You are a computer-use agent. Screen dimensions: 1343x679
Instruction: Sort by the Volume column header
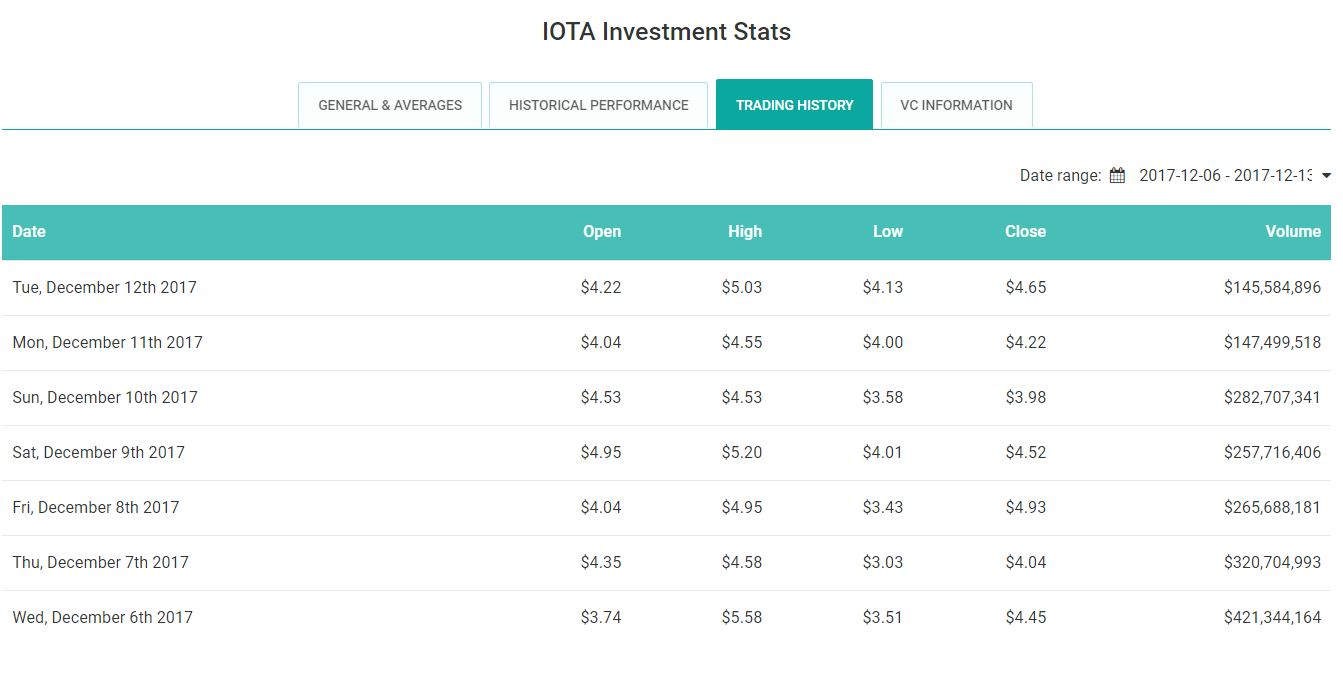tap(1292, 232)
